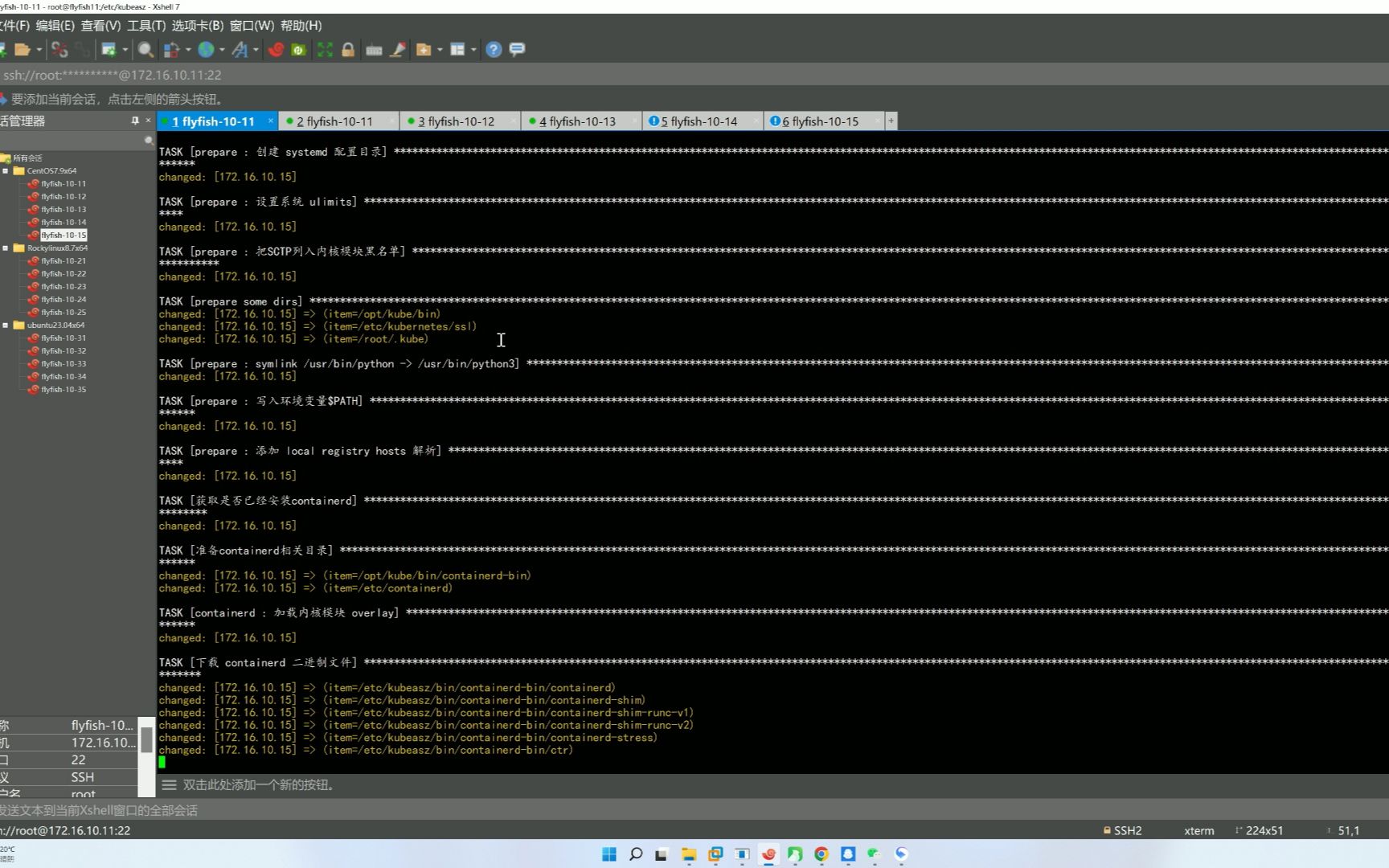The width and height of the screenshot is (1389, 868).
Task: Expand the globe icon dropdown arrow
Action: (222, 50)
